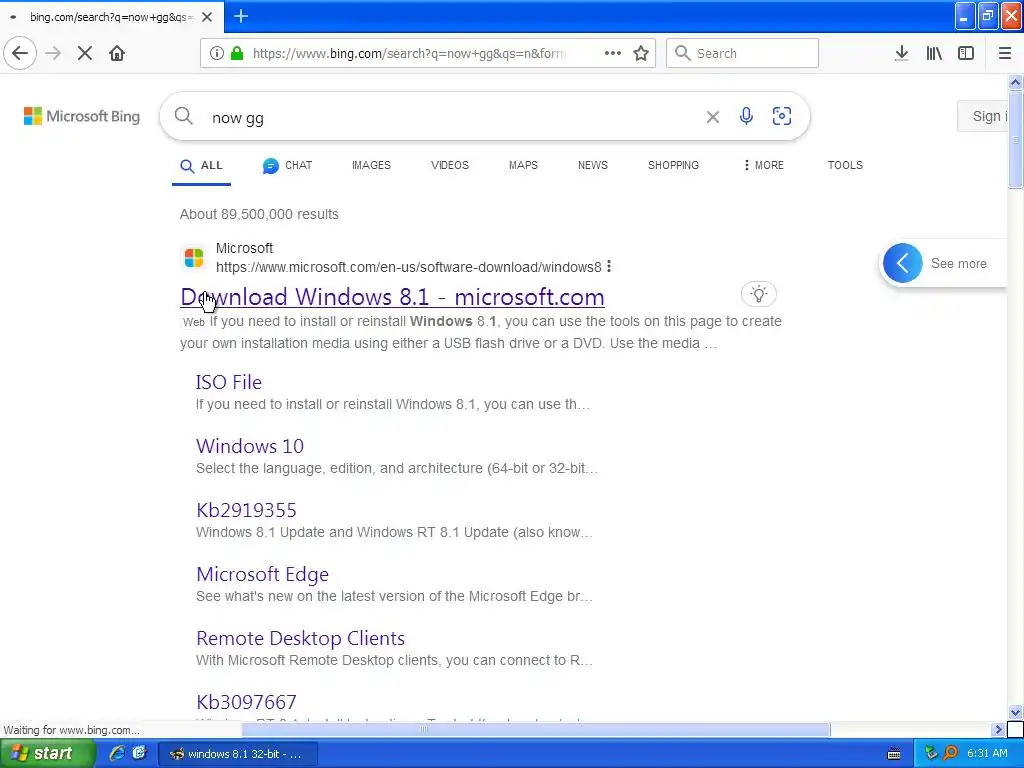
Task: Select the ALL results tab
Action: pyautogui.click(x=201, y=165)
